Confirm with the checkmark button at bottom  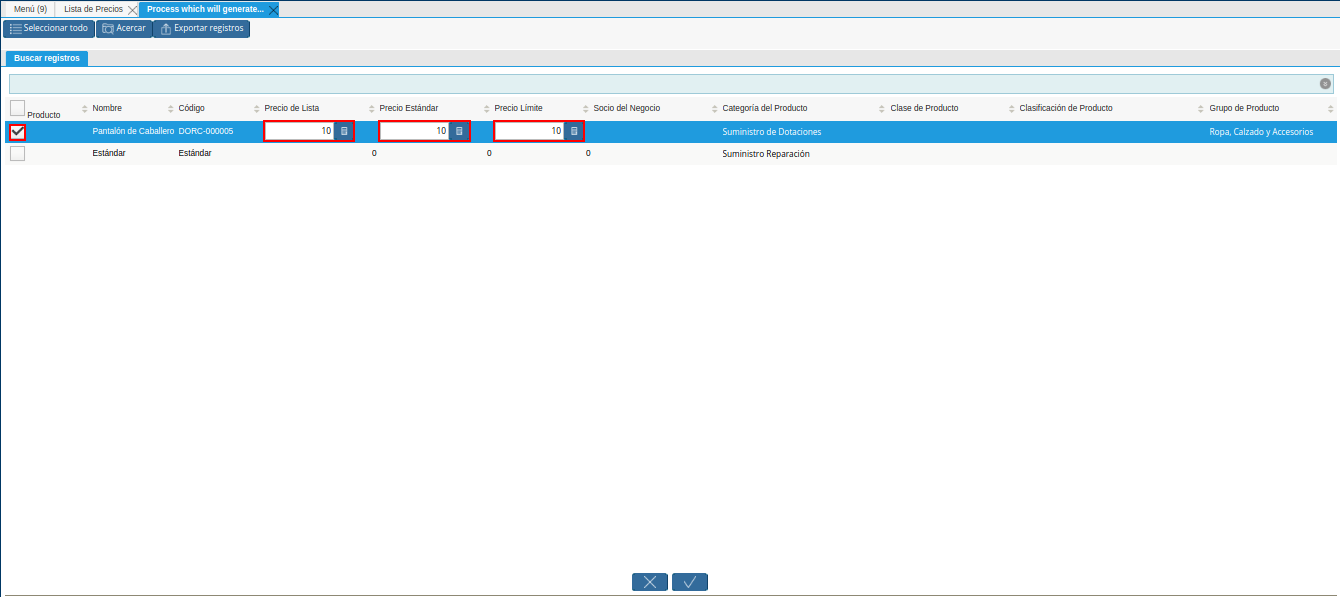(690, 582)
